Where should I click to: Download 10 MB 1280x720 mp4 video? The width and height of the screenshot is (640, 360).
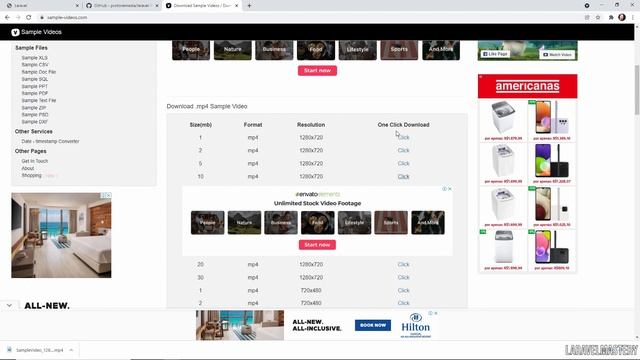click(403, 176)
